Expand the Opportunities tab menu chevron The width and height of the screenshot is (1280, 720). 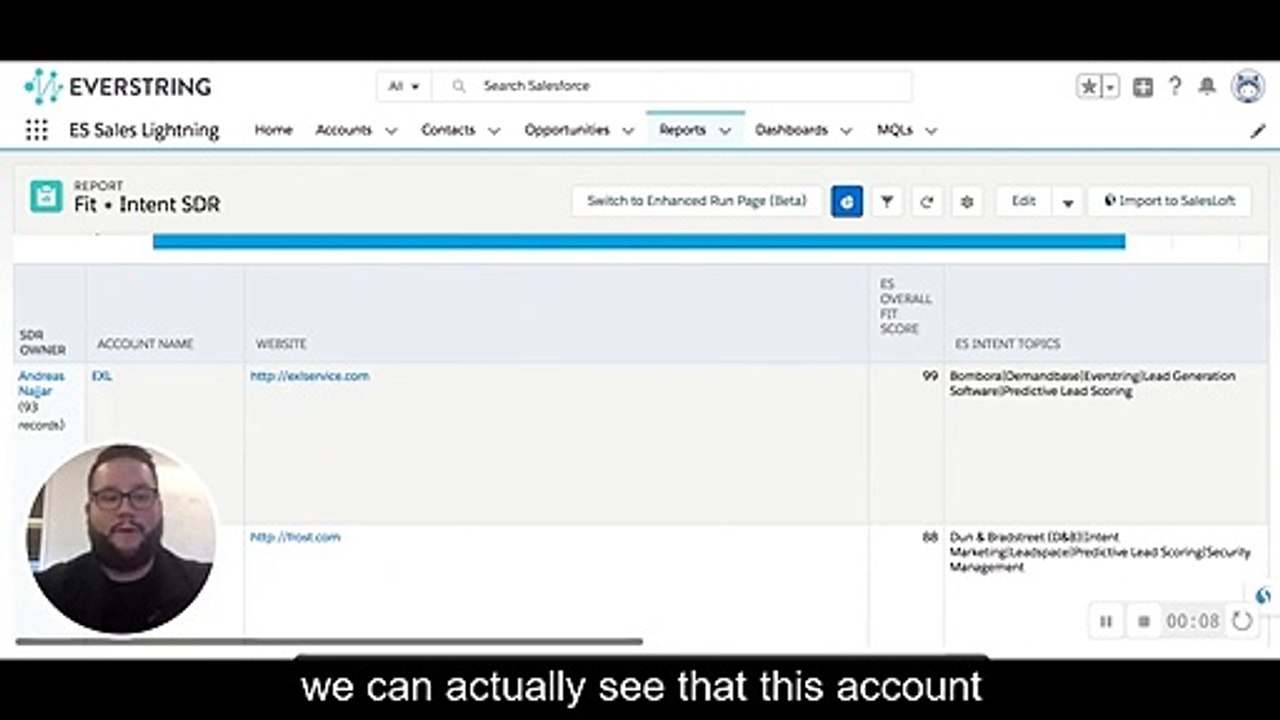click(628, 131)
